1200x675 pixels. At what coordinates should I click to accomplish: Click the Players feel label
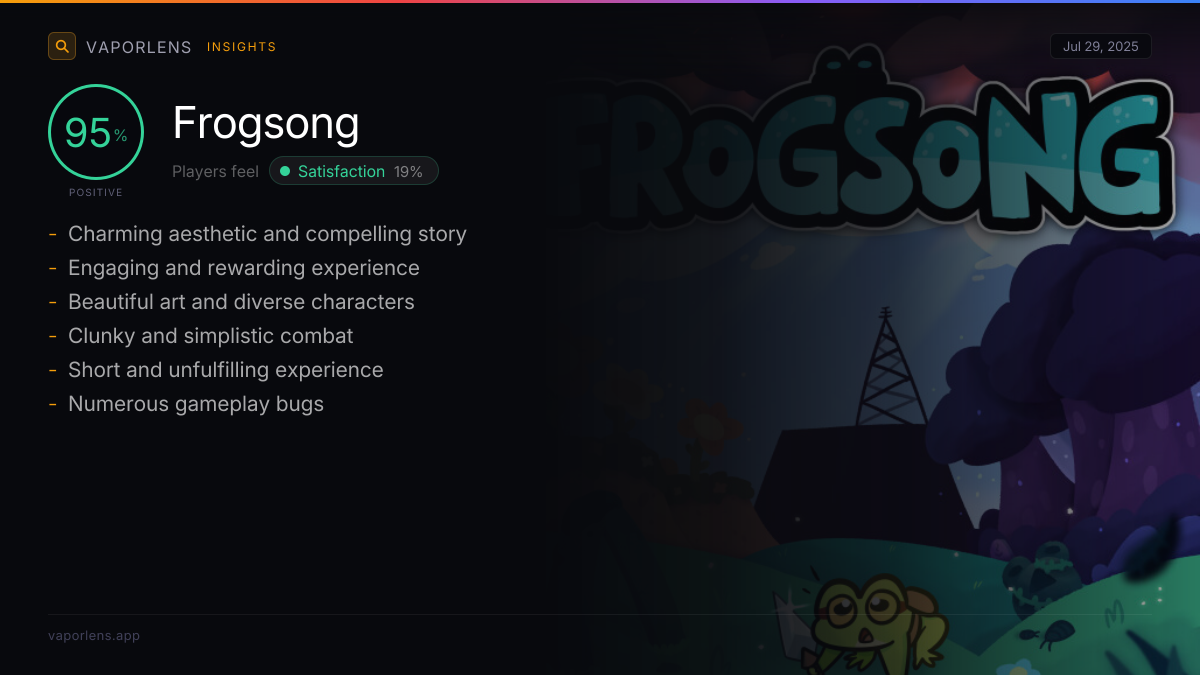coord(215,171)
